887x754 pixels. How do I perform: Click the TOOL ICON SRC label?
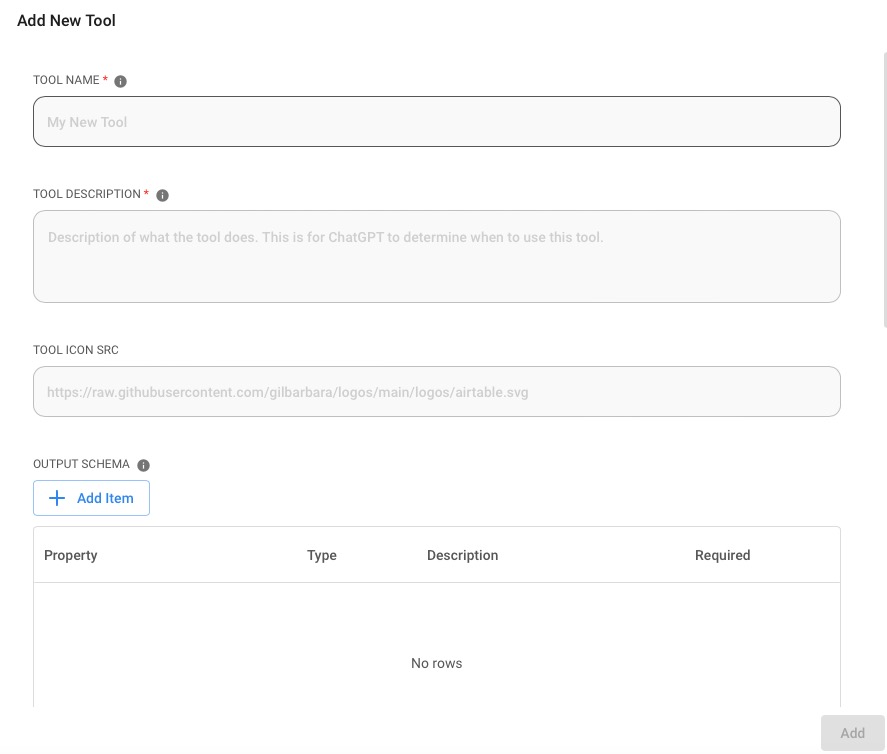coord(75,350)
